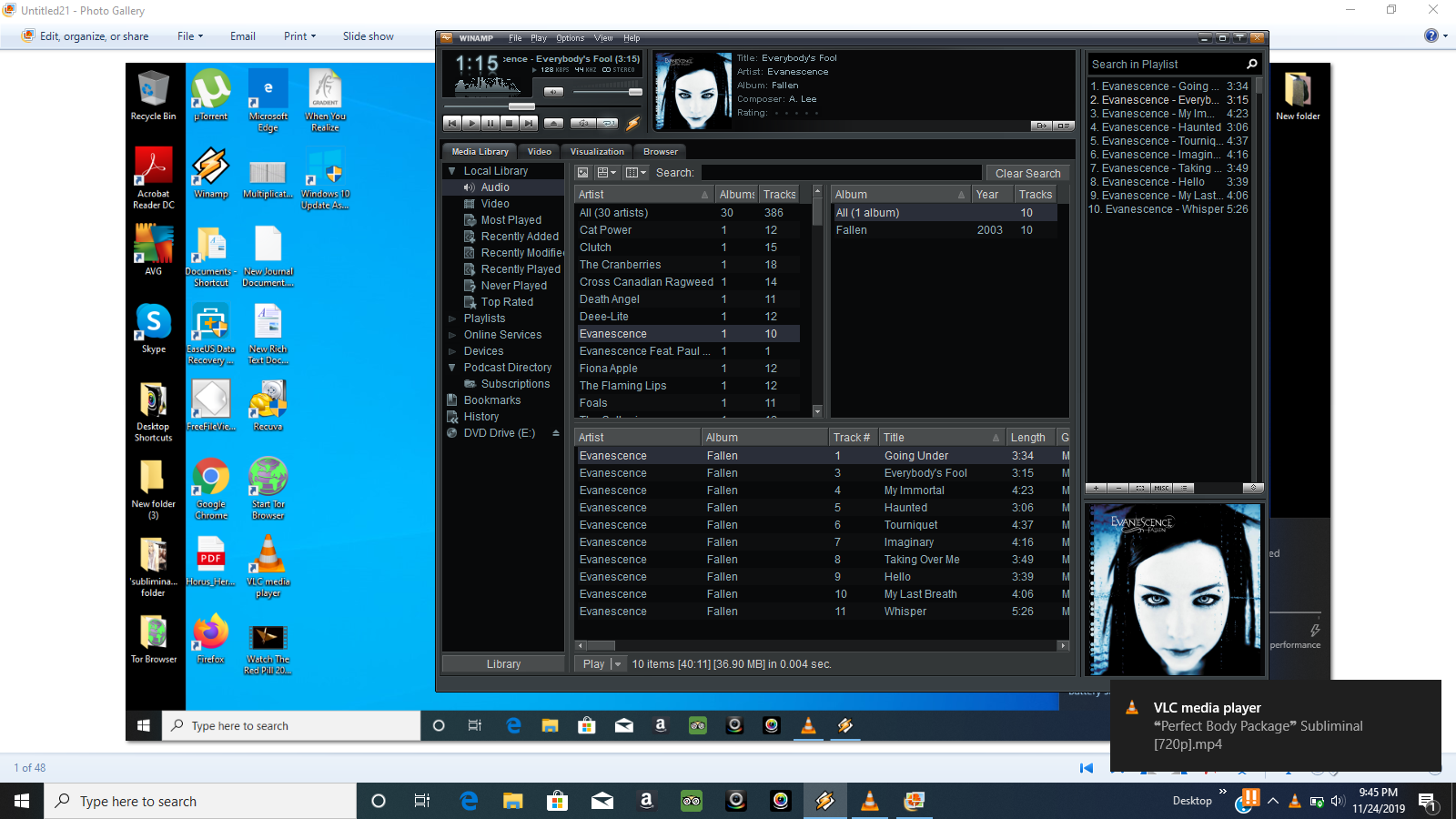
Task: Click the playlist remove (−) button
Action: pyautogui.click(x=1118, y=489)
